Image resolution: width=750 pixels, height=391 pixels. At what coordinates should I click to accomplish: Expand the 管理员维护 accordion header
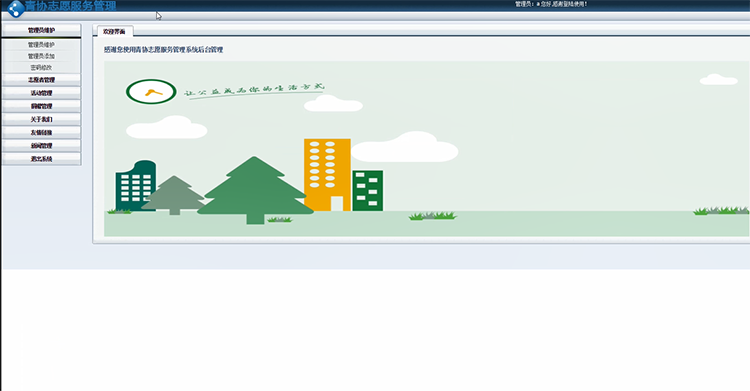41,30
